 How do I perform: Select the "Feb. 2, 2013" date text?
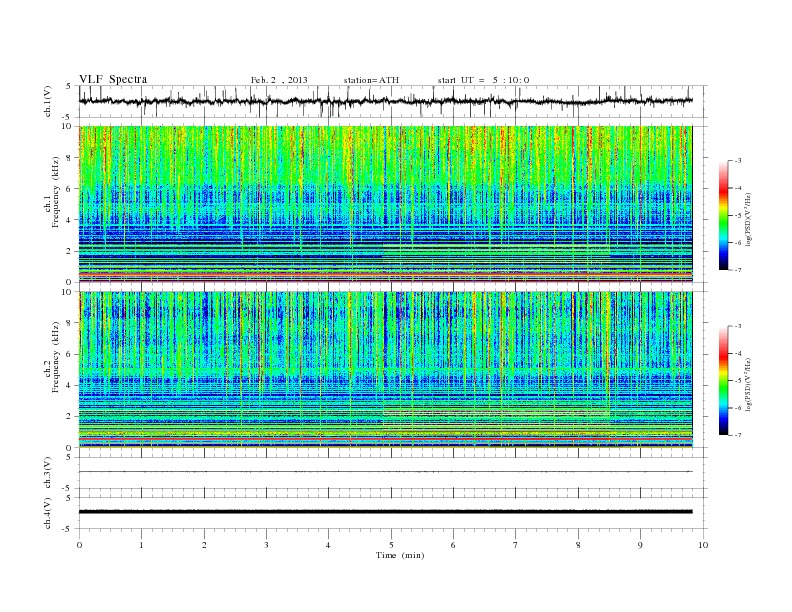pos(279,80)
